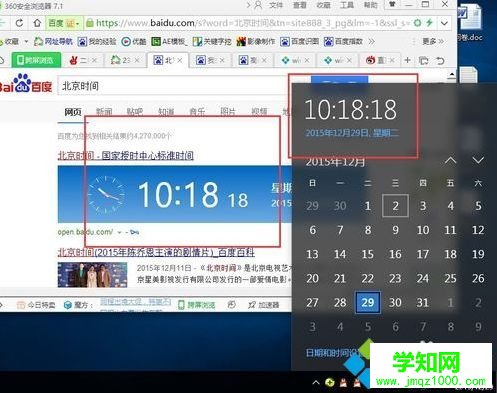This screenshot has height=393, width=497.
Task: Click the green circular icon in the address bar
Action: 417,23
